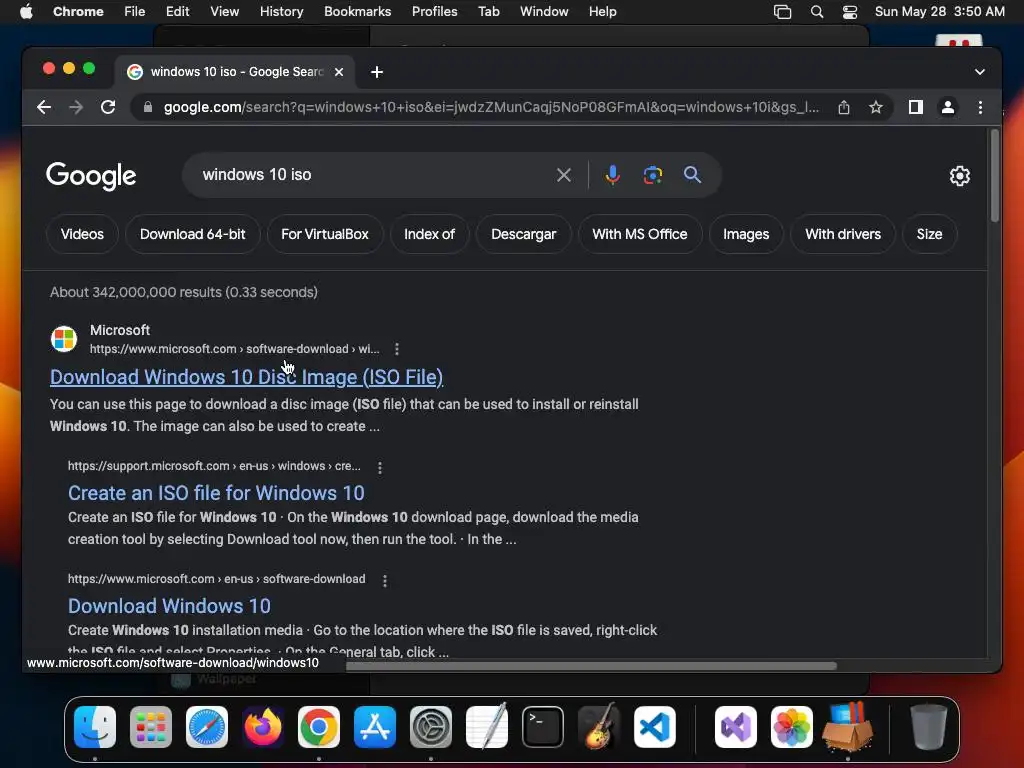The width and height of the screenshot is (1024, 768).
Task: Close the windows 10 iso tab
Action: [x=339, y=72]
